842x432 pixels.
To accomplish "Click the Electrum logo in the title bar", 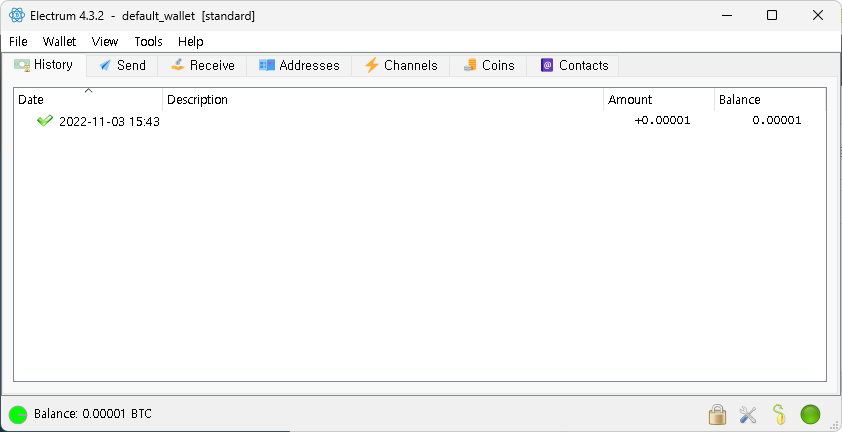I will [17, 16].
